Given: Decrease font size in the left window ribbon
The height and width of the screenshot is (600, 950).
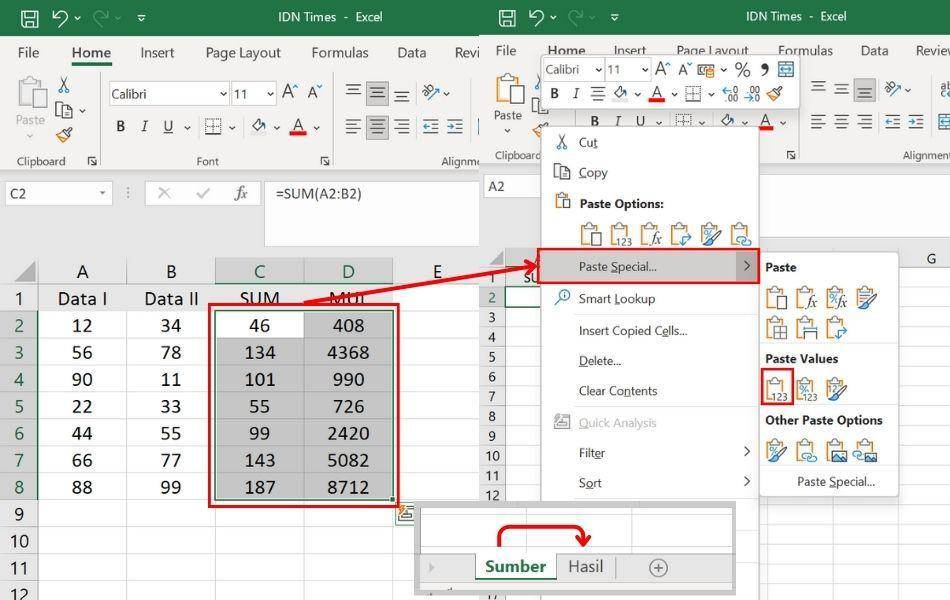Looking at the screenshot, I should [314, 92].
